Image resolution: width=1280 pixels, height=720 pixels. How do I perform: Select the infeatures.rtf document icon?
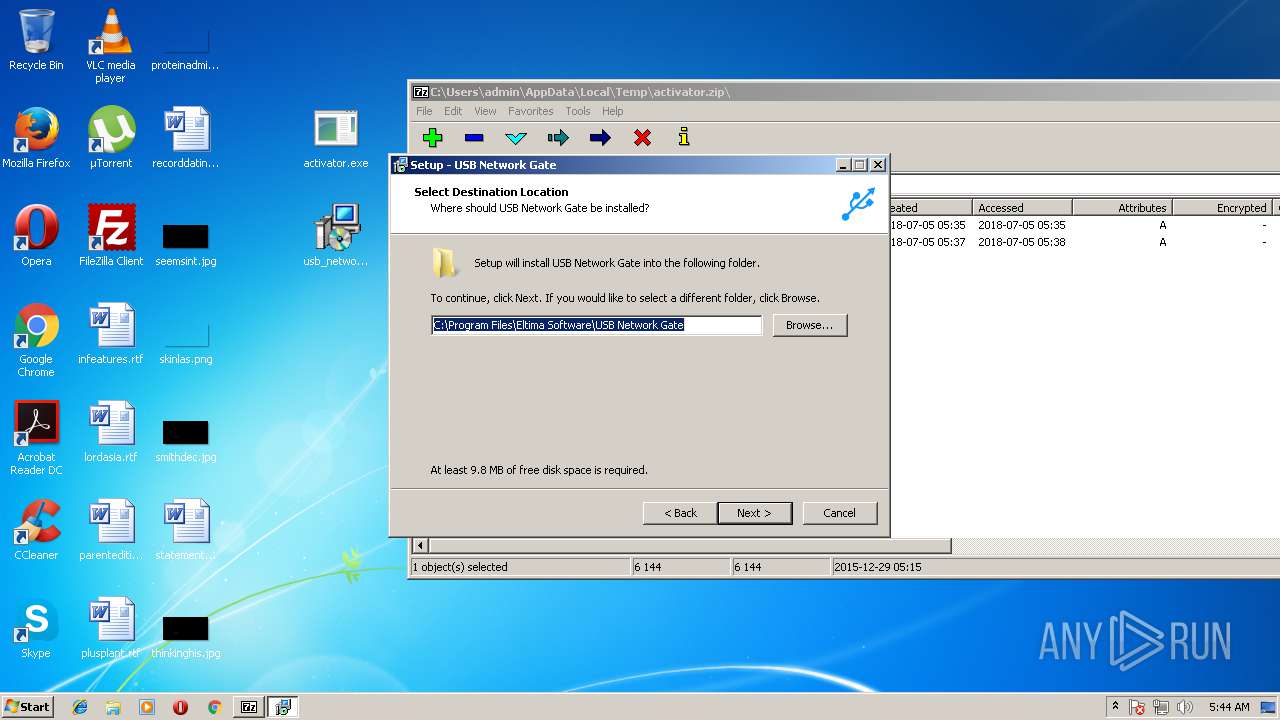point(111,334)
